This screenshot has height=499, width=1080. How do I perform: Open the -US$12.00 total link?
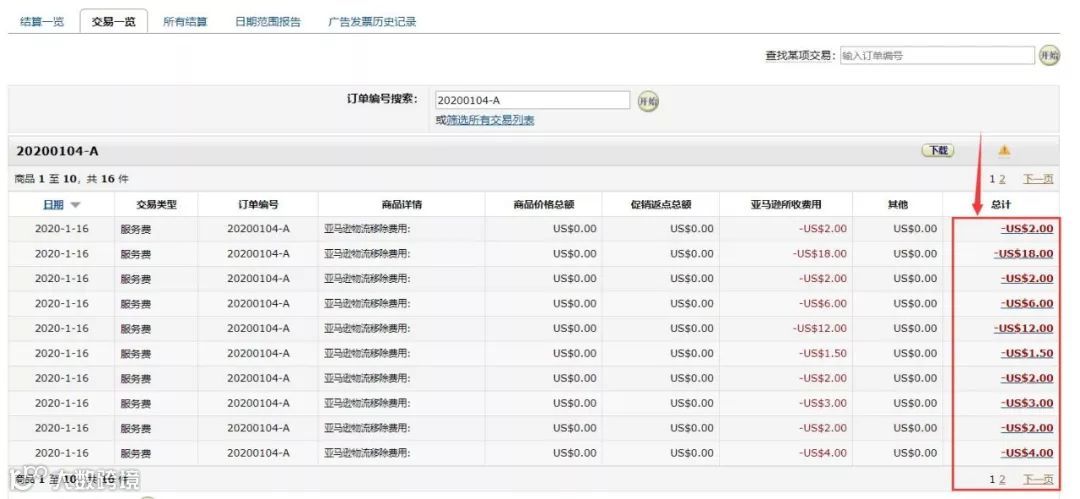tap(1024, 328)
